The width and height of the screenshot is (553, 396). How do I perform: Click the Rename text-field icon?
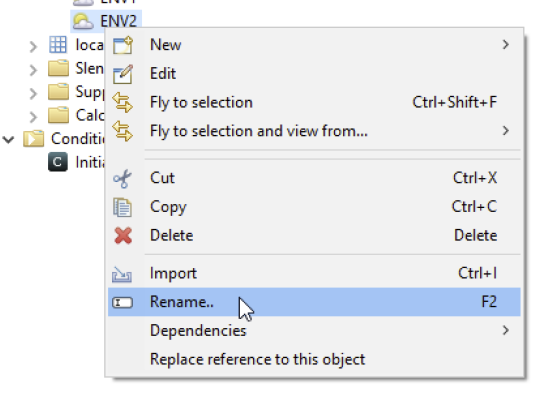[x=122, y=302]
